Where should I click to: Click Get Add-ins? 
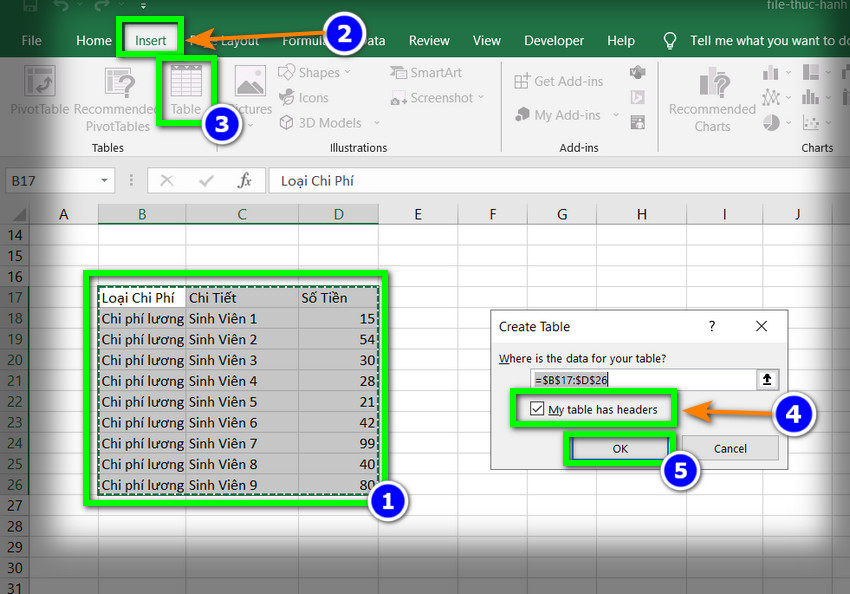coord(558,81)
